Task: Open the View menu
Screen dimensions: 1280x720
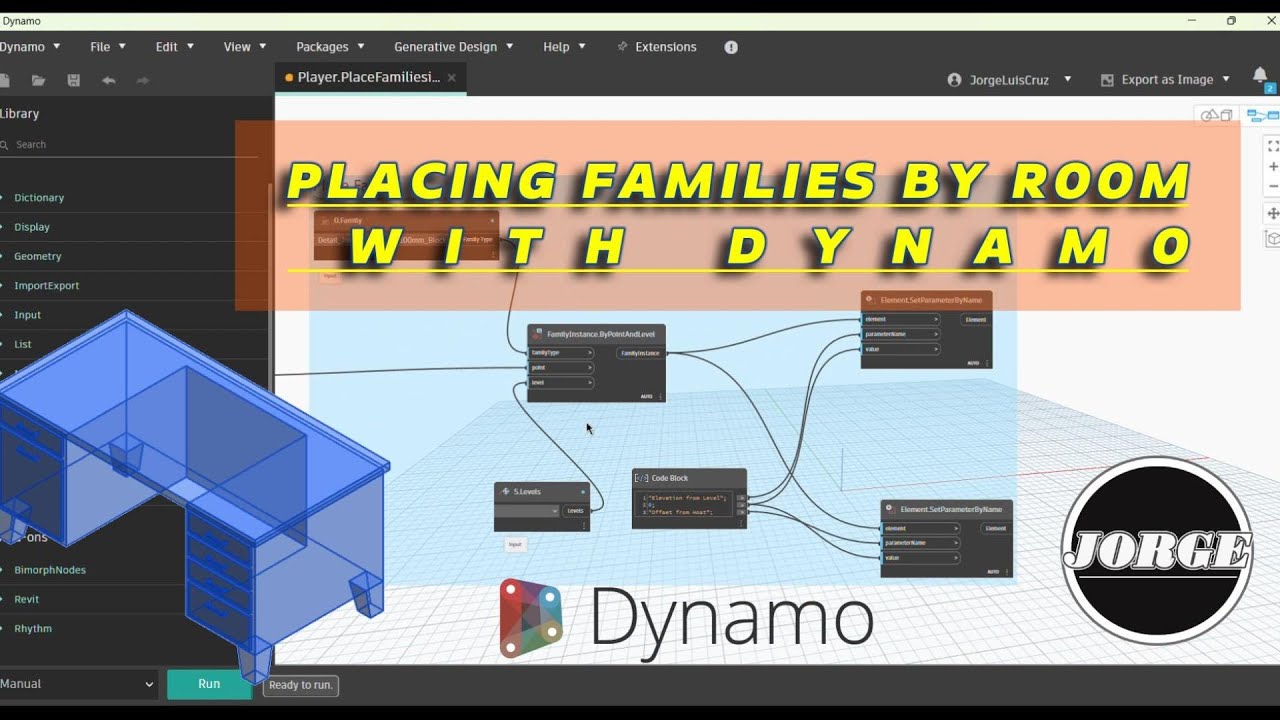Action: 245,47
